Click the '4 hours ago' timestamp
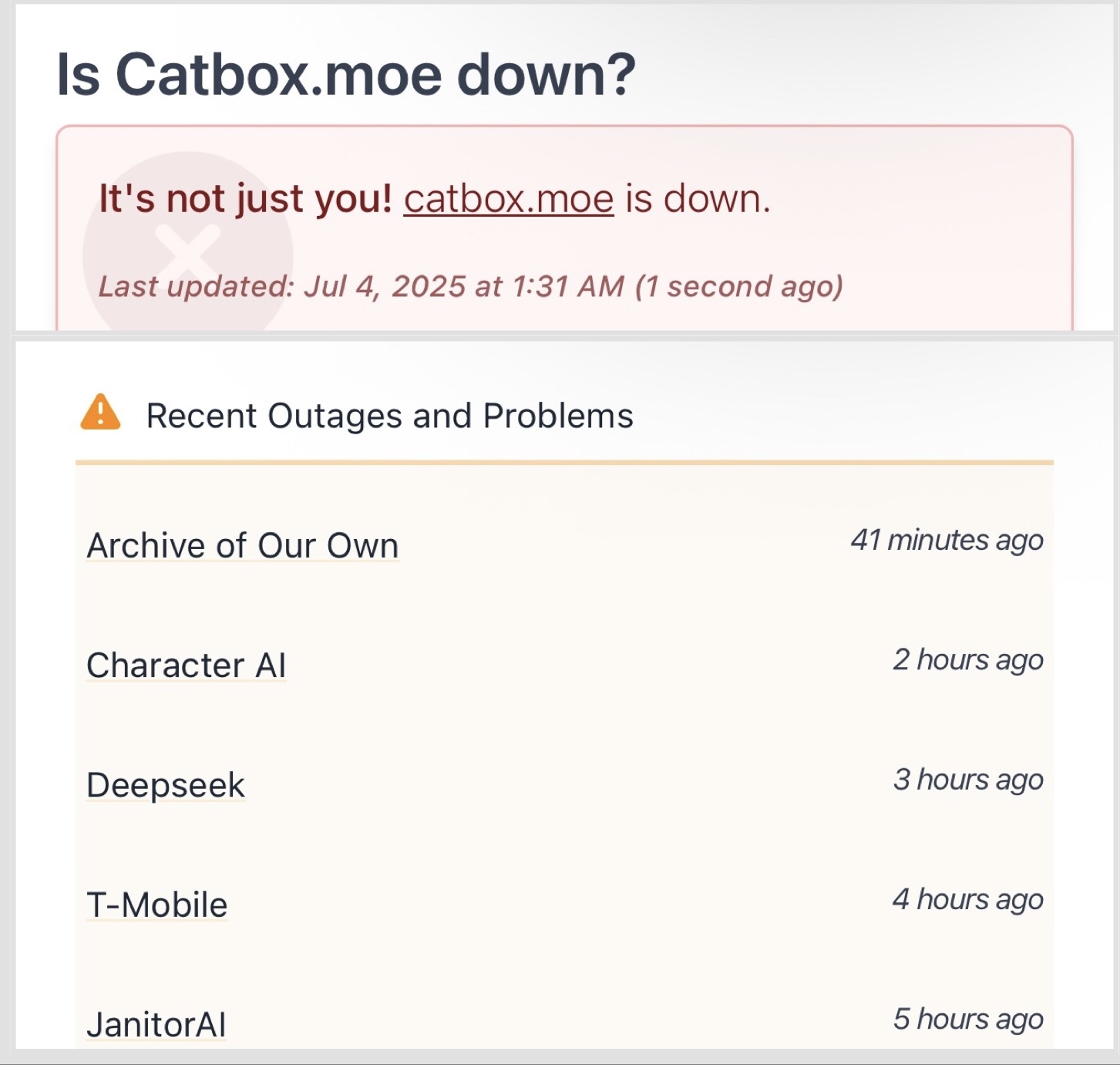 pyautogui.click(x=968, y=899)
